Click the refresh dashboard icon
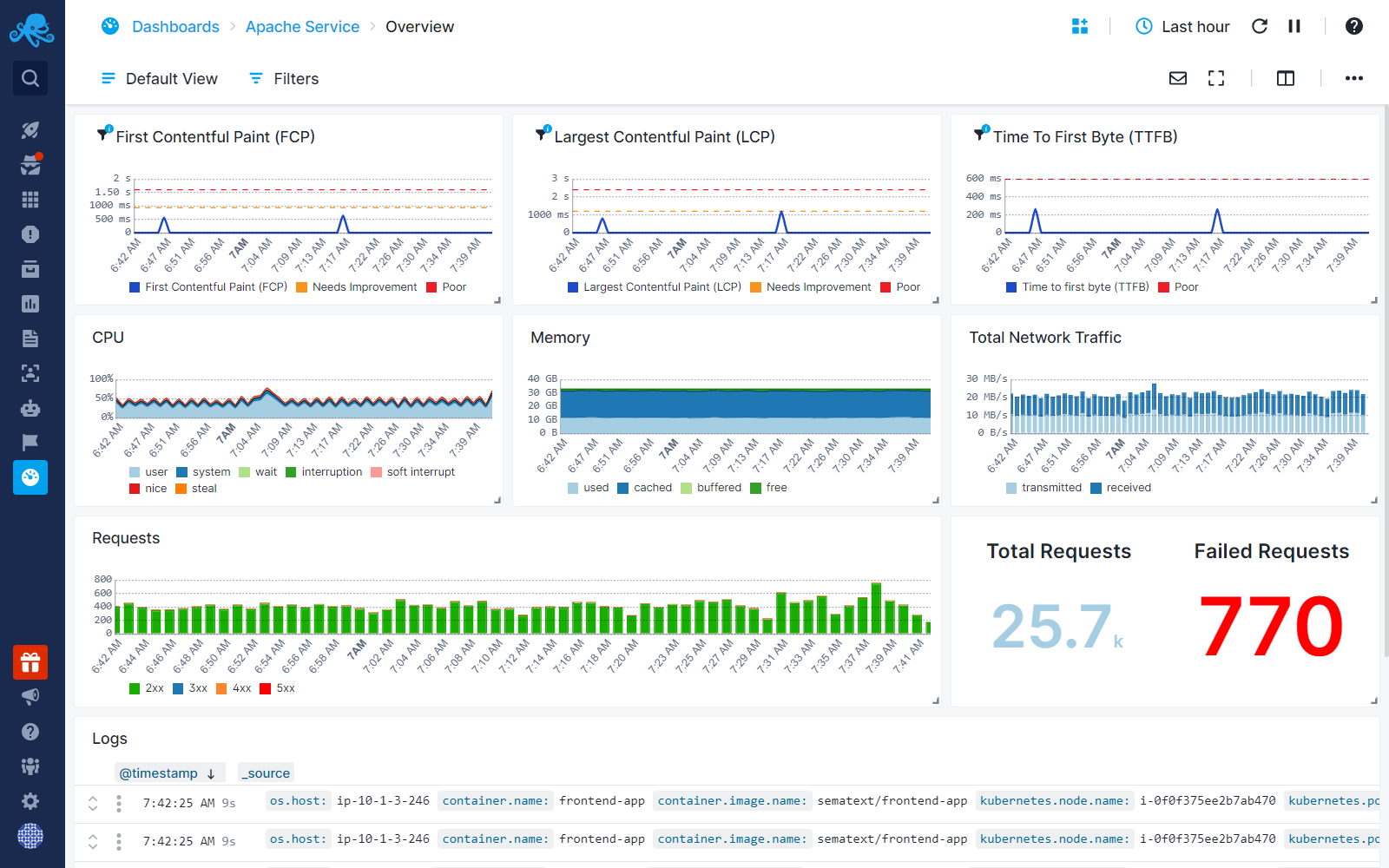The height and width of the screenshot is (868, 1389). tap(1260, 26)
